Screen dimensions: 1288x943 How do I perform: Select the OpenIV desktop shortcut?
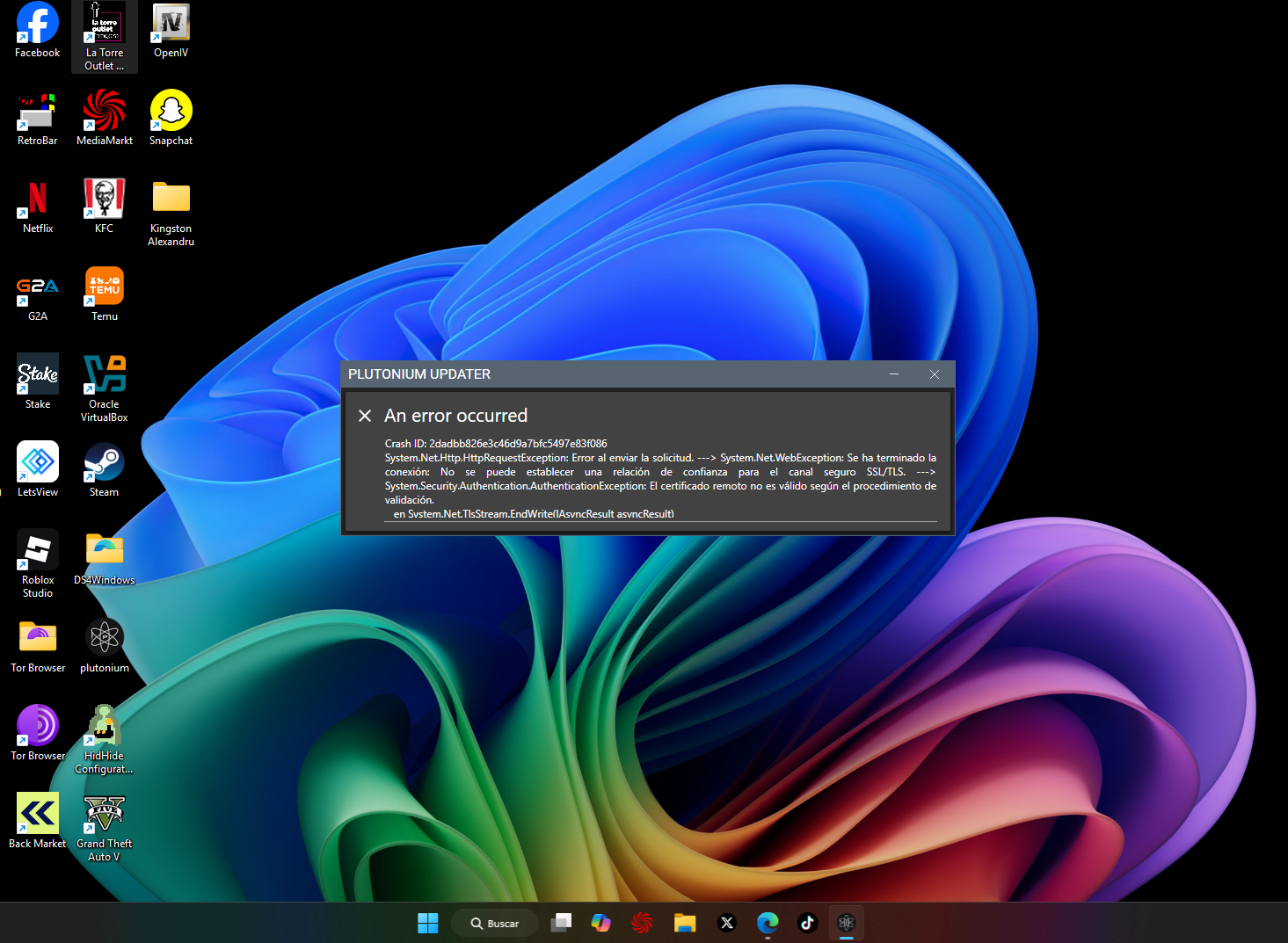tap(171, 32)
